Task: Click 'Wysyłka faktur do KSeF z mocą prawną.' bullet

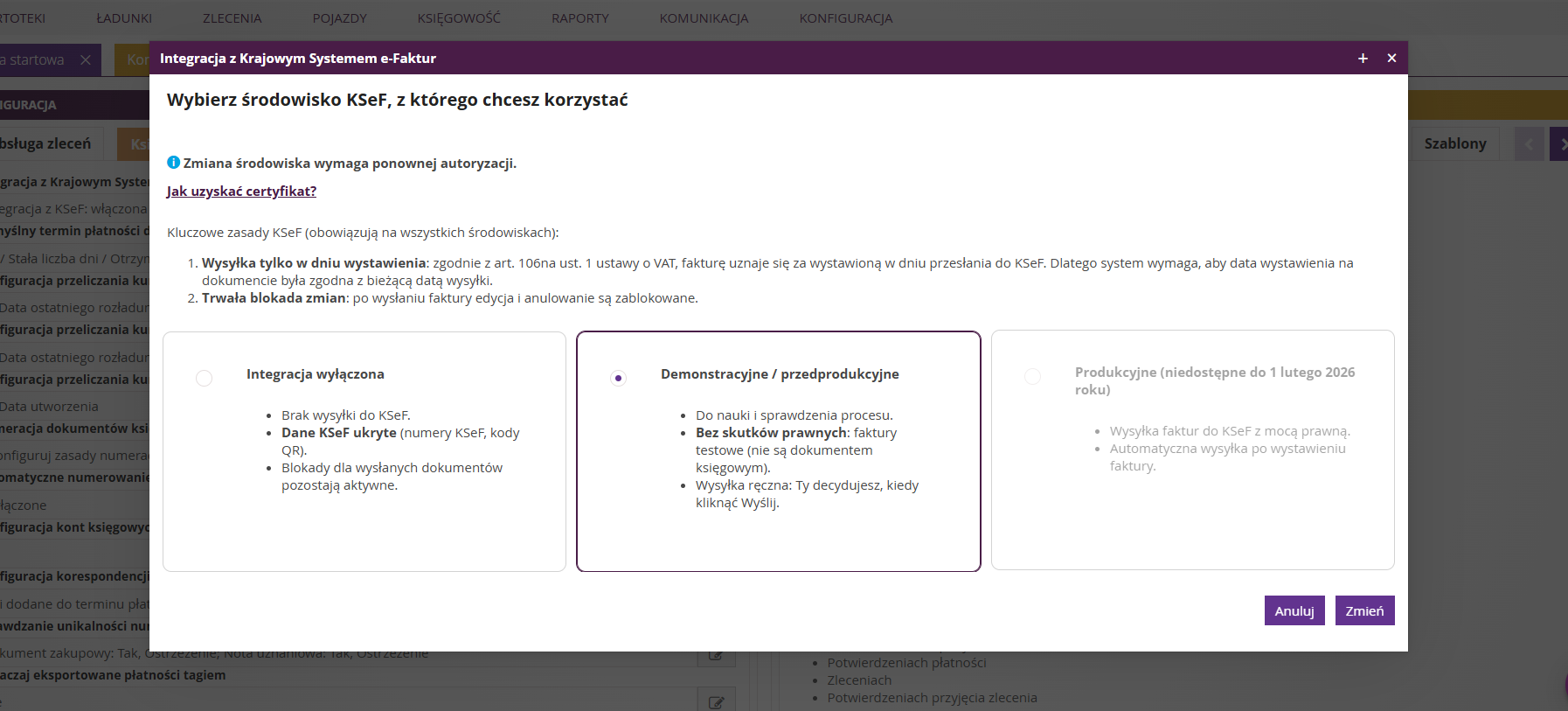Action: point(1231,431)
